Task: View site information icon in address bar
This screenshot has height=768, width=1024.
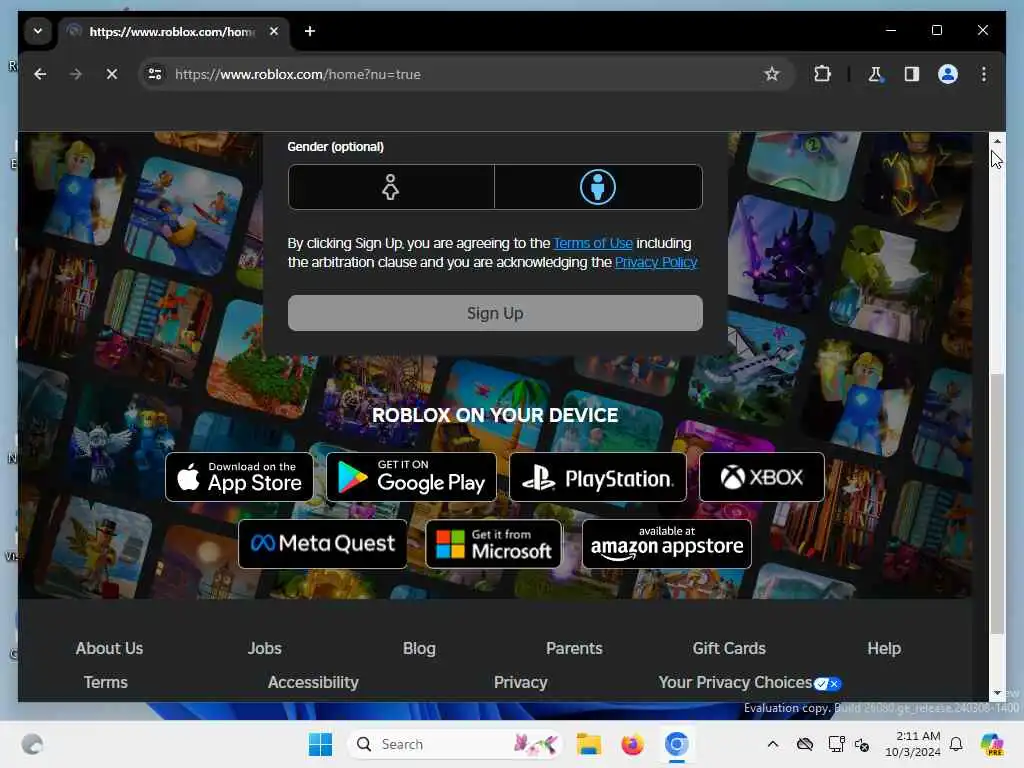Action: click(x=155, y=74)
